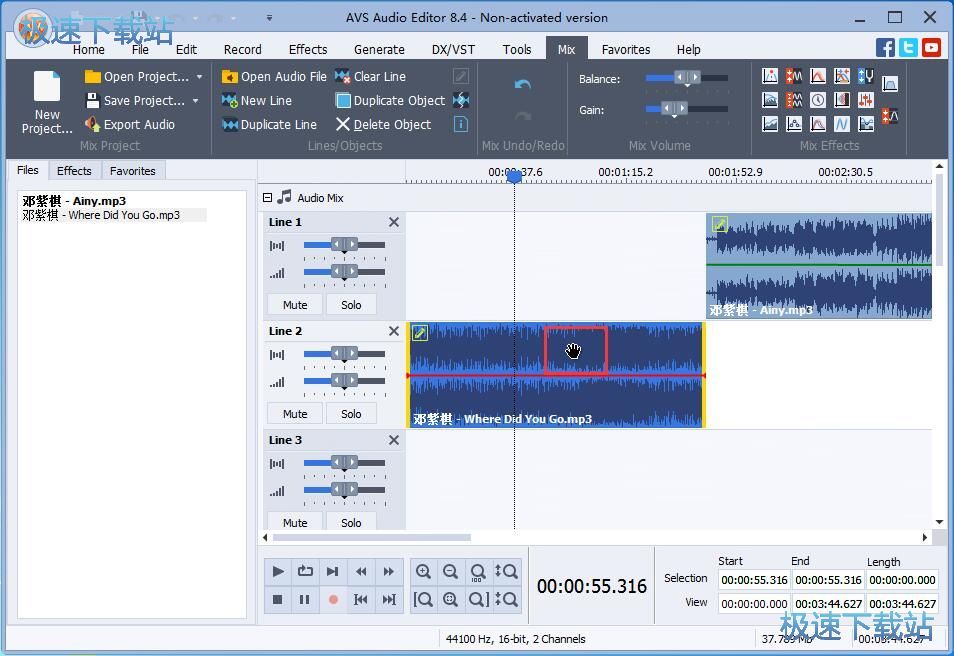Click Line 1 volume slider
The width and height of the screenshot is (954, 656).
pos(344,272)
